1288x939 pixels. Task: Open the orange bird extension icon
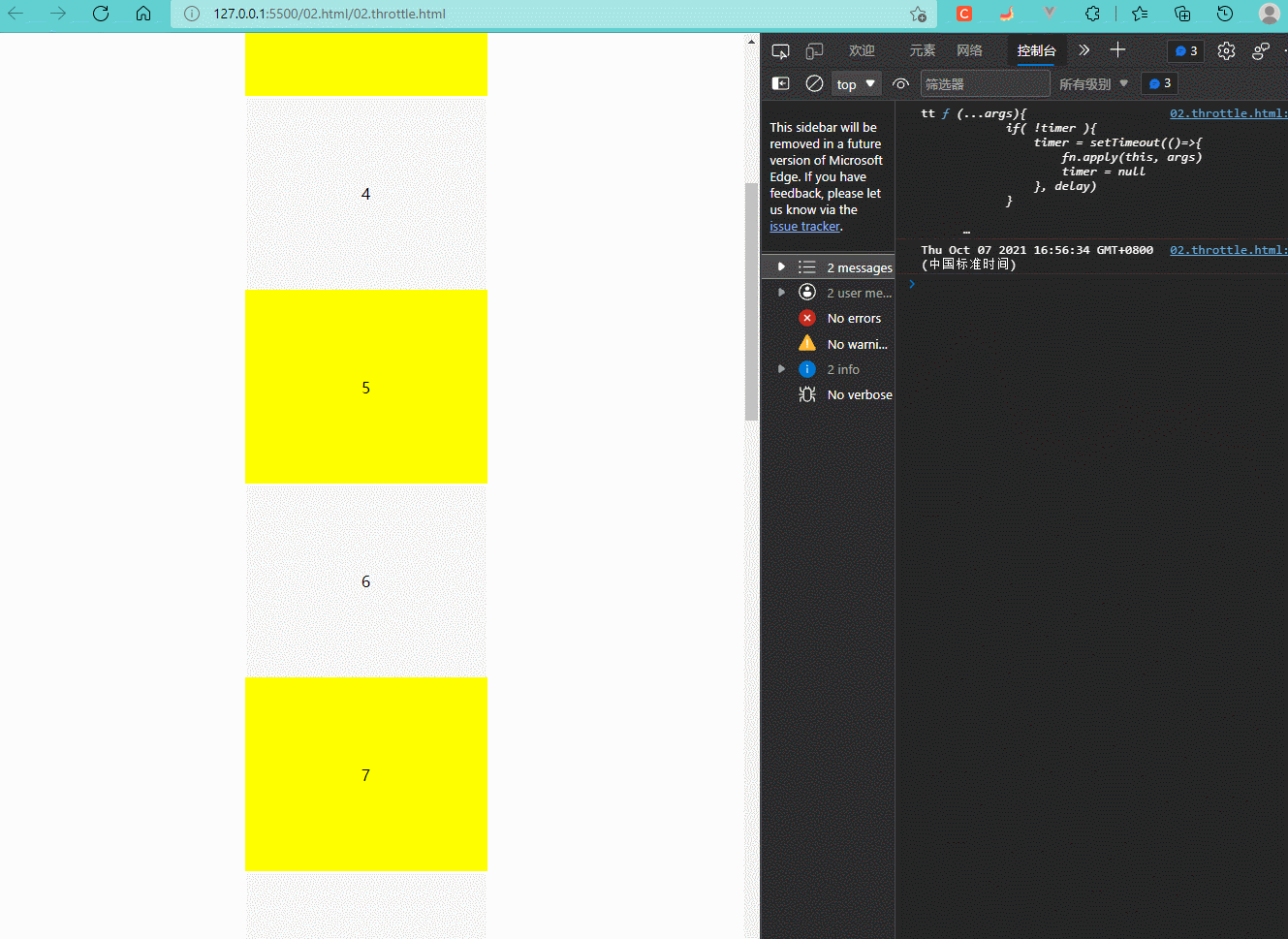(x=1007, y=14)
